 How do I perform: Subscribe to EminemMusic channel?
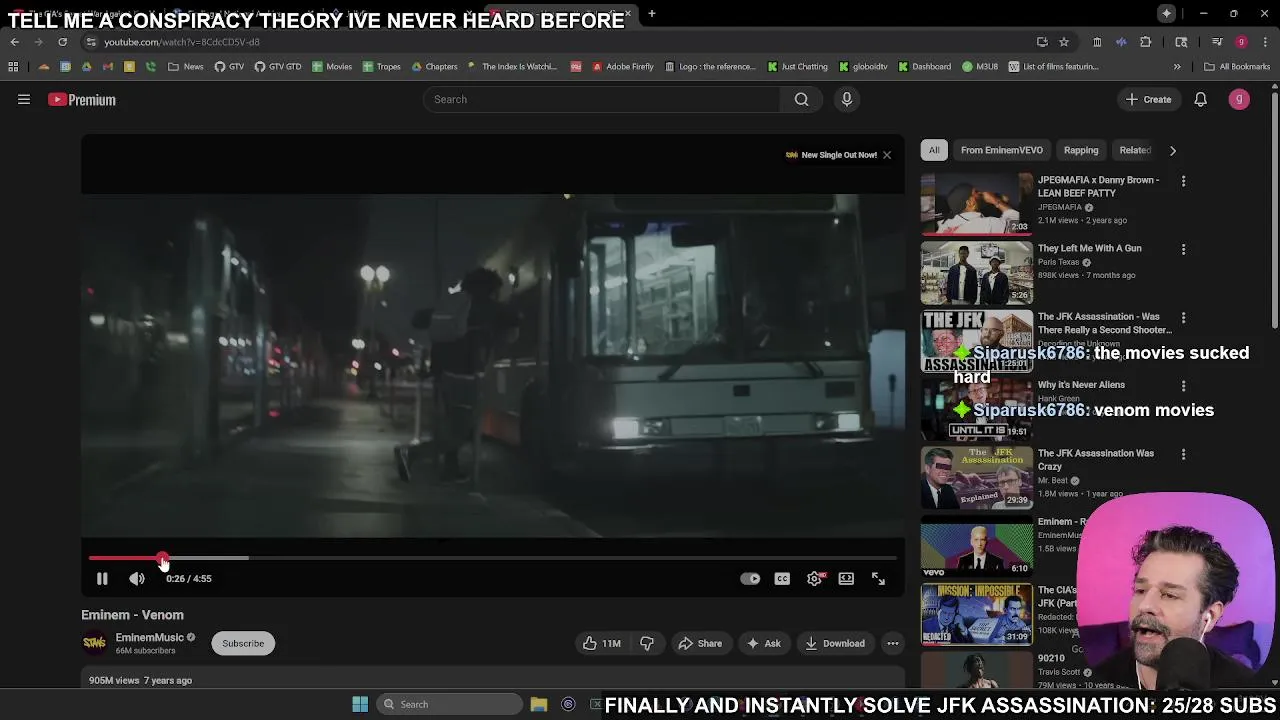[x=243, y=643]
